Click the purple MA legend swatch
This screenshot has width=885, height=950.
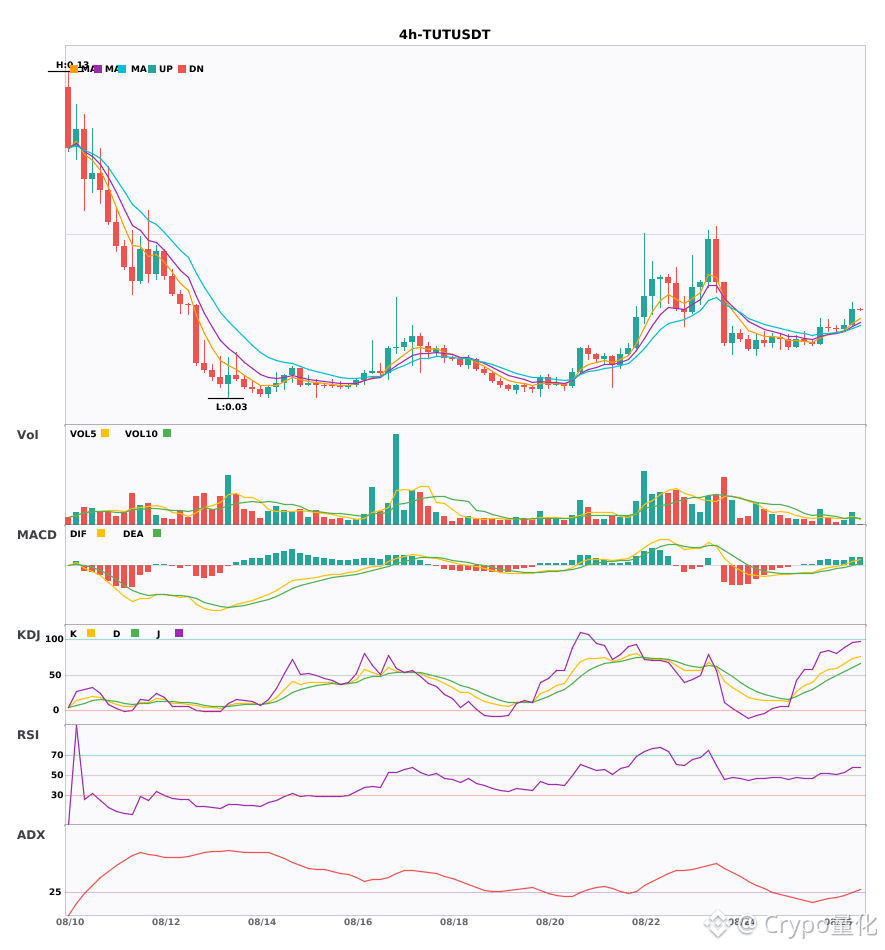[98, 69]
